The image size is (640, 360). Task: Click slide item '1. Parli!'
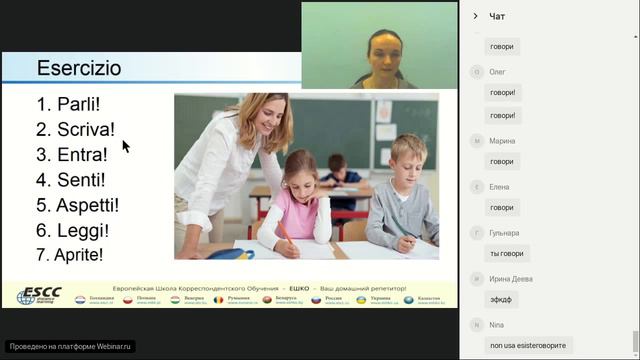click(x=68, y=104)
